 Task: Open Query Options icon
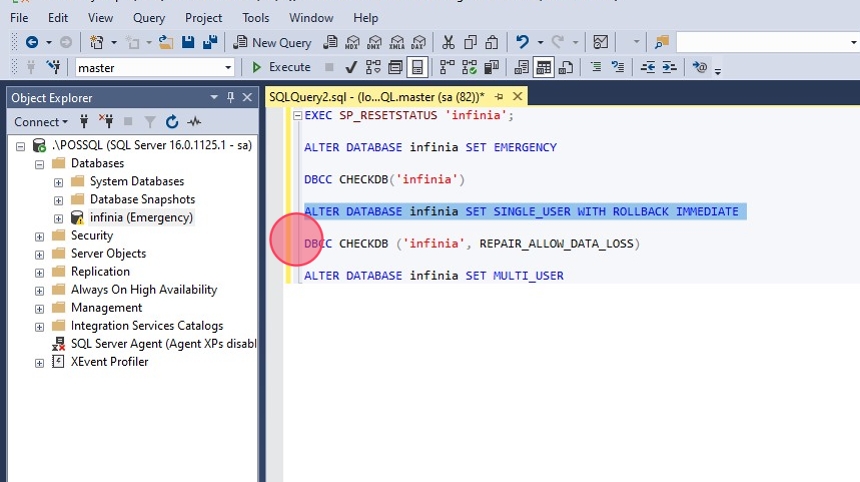click(395, 67)
